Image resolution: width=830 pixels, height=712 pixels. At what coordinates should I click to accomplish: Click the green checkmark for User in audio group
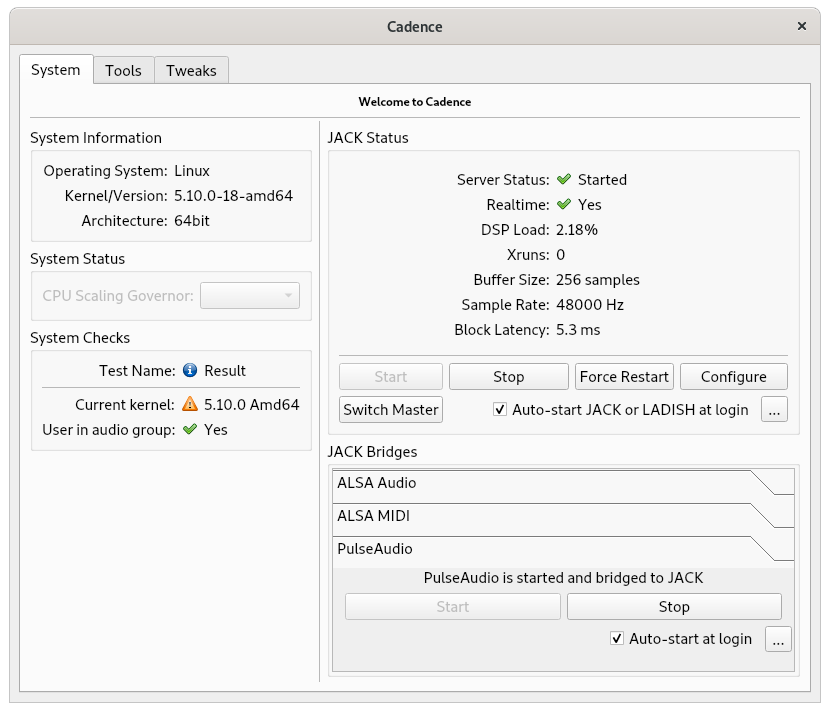pyautogui.click(x=190, y=429)
